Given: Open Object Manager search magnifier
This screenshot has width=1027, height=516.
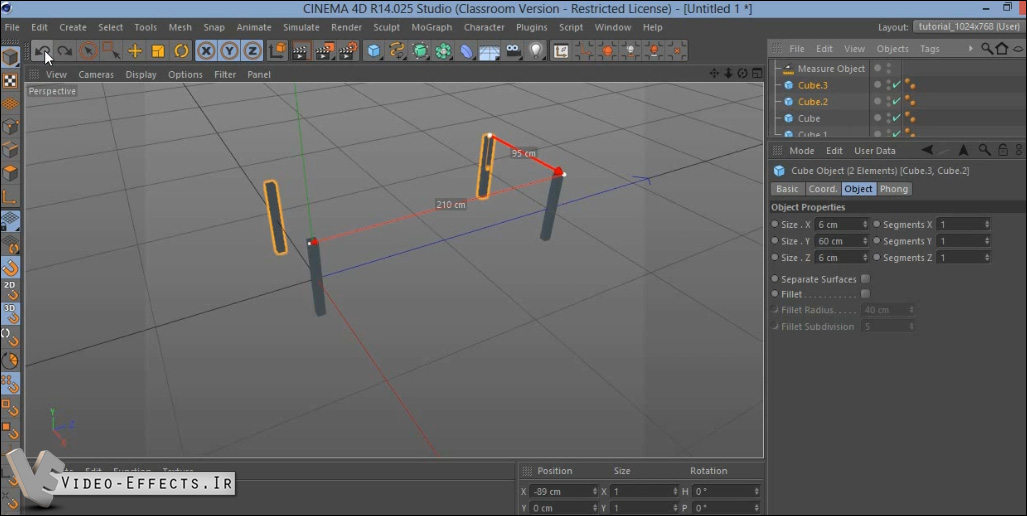Looking at the screenshot, I should [x=986, y=48].
